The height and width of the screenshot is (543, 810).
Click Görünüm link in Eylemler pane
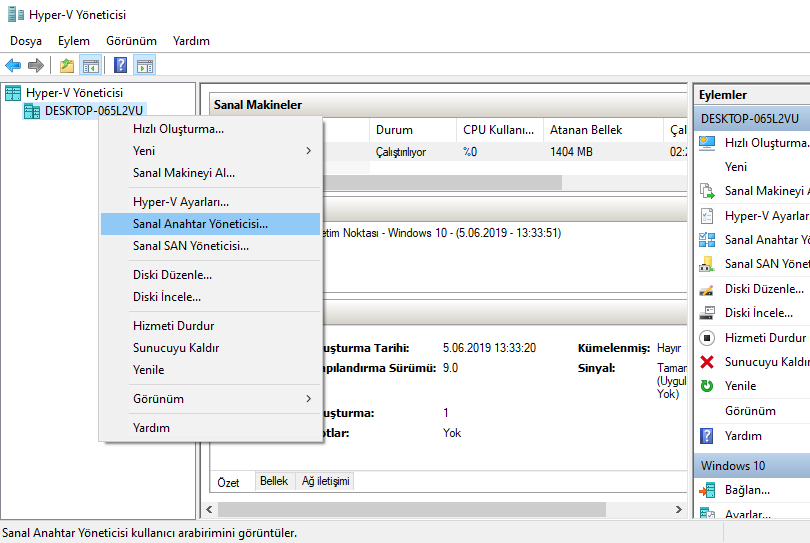pos(750,411)
